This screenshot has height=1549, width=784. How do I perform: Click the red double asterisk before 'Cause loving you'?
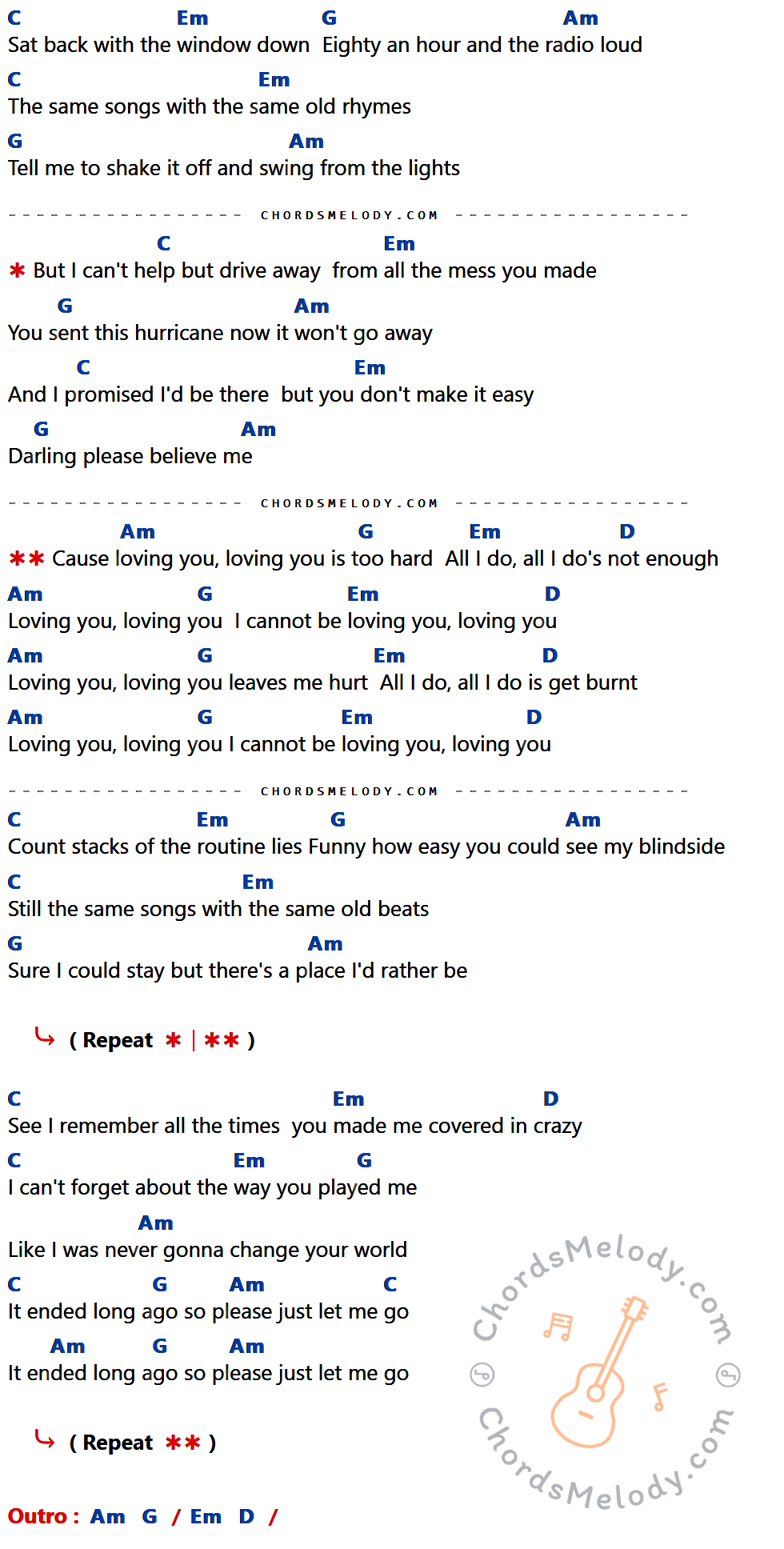[x=26, y=558]
